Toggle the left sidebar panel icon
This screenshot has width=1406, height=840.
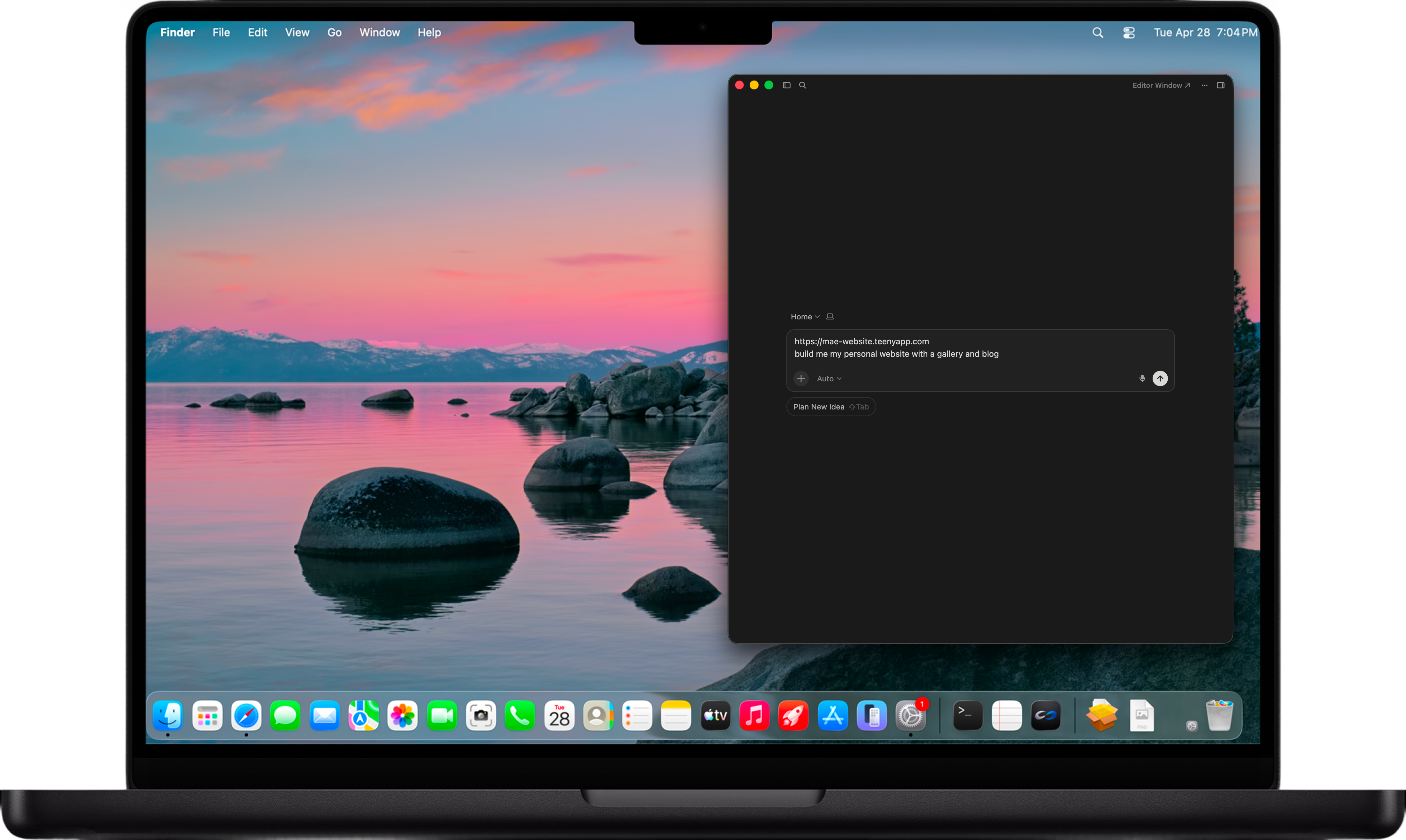[786, 86]
